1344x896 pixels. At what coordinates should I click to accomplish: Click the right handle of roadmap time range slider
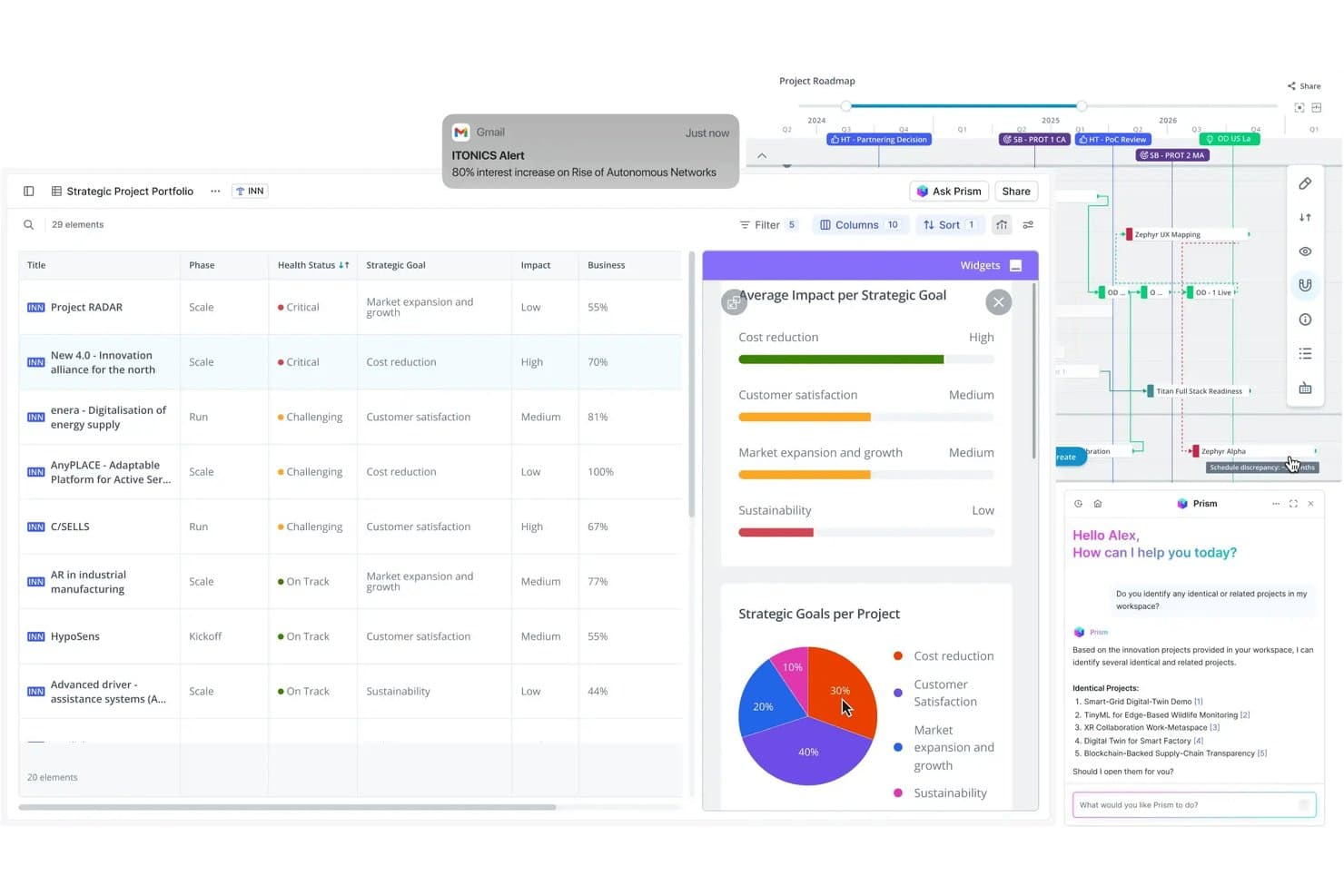click(1082, 106)
